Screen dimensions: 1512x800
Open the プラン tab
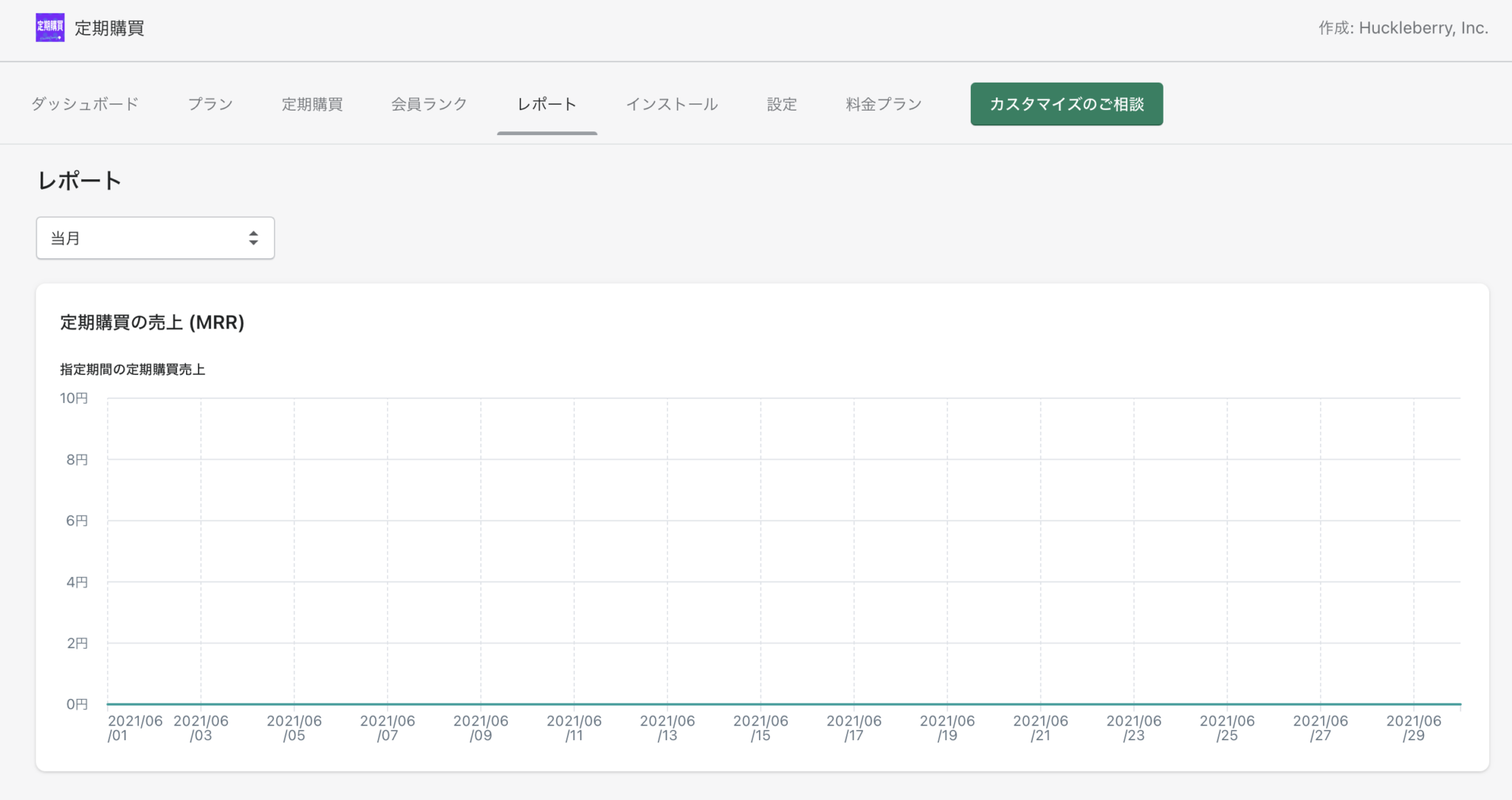(x=210, y=104)
